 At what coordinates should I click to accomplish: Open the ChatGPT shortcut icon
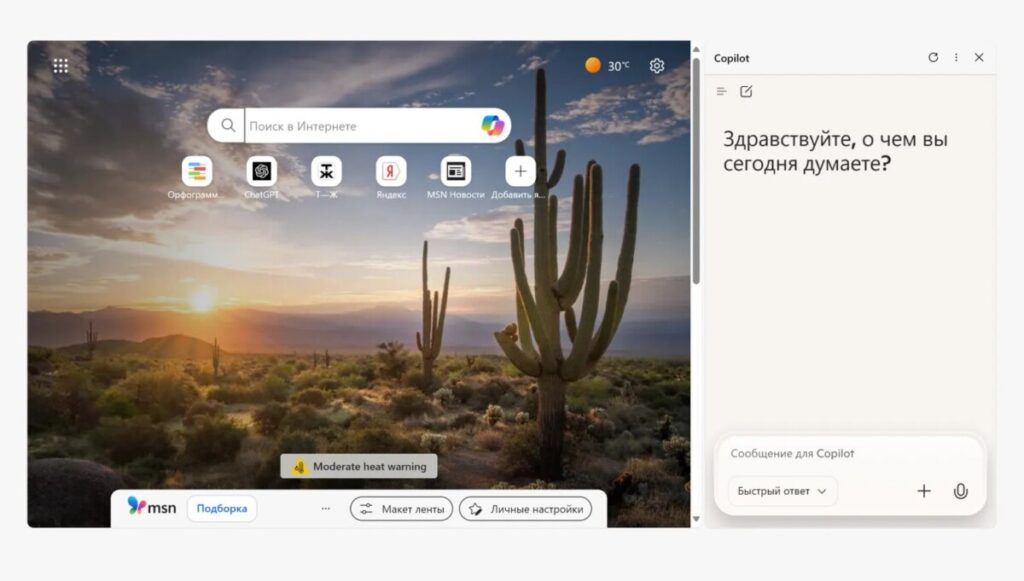click(261, 173)
